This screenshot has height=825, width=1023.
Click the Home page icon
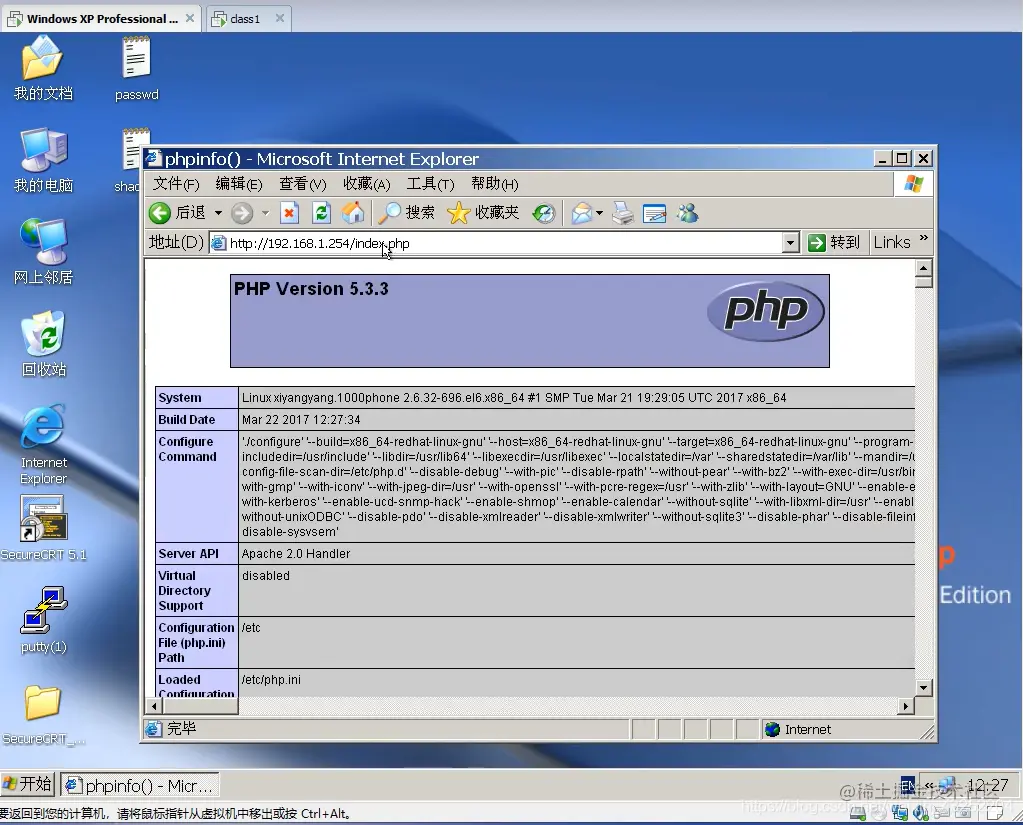pyautogui.click(x=353, y=213)
